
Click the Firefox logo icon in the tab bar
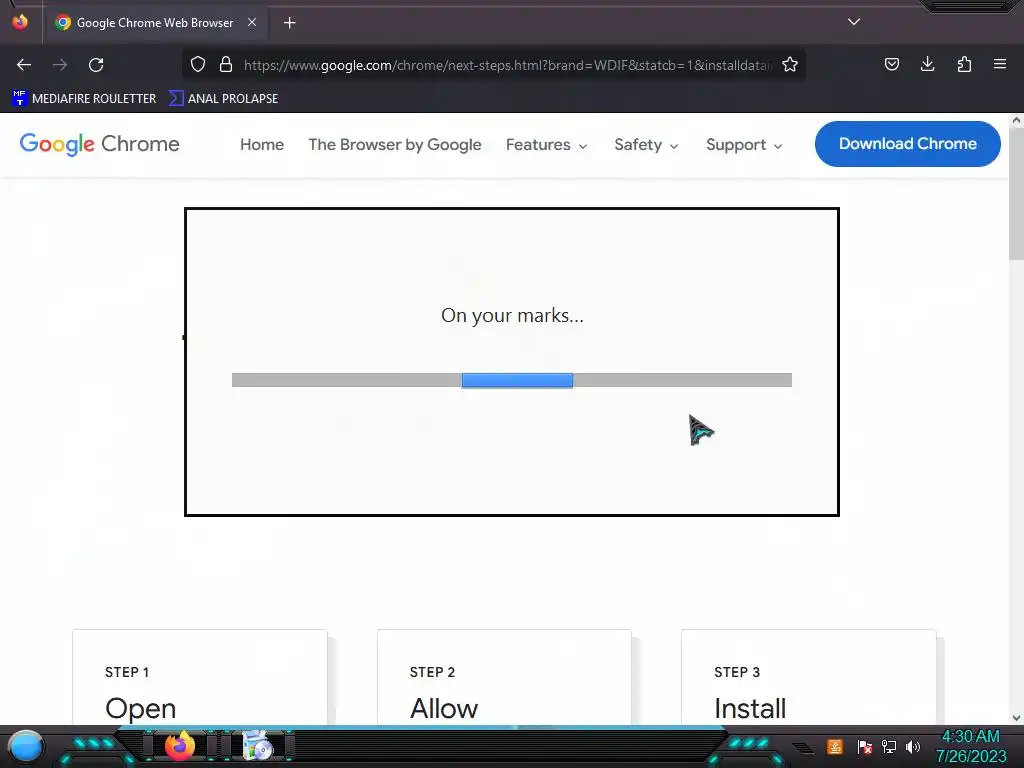coord(20,22)
